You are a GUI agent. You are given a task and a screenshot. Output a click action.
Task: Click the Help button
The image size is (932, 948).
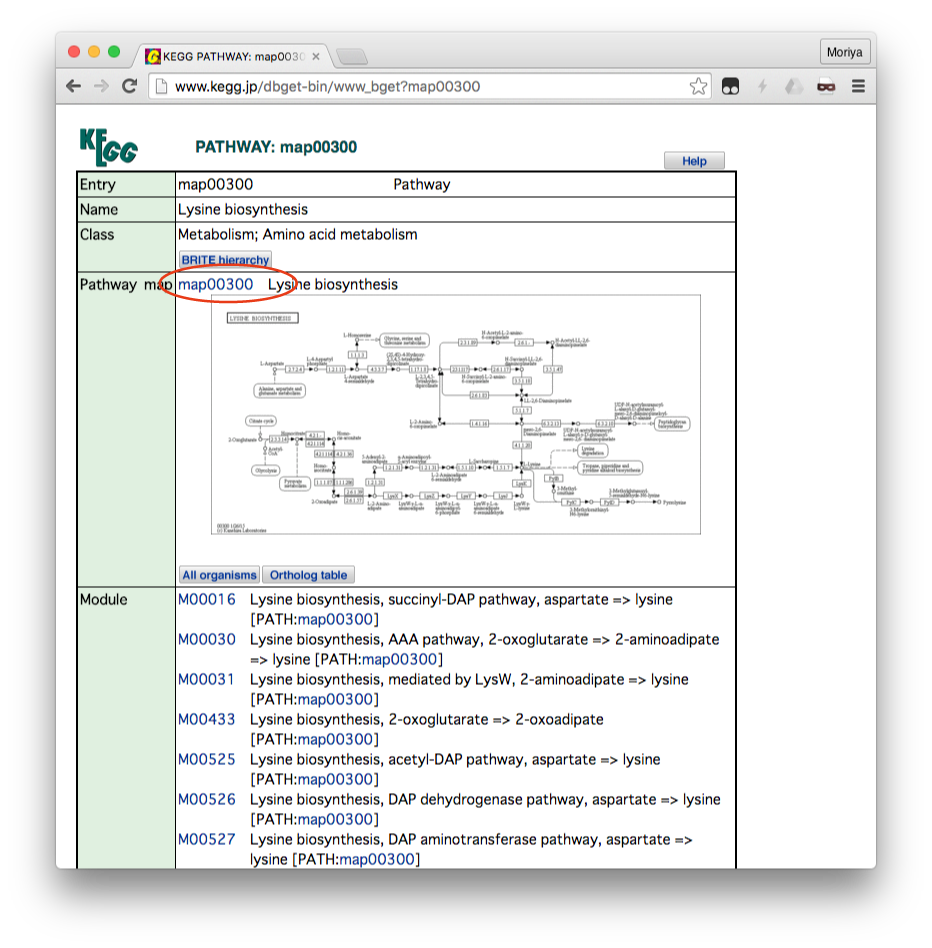(x=694, y=161)
